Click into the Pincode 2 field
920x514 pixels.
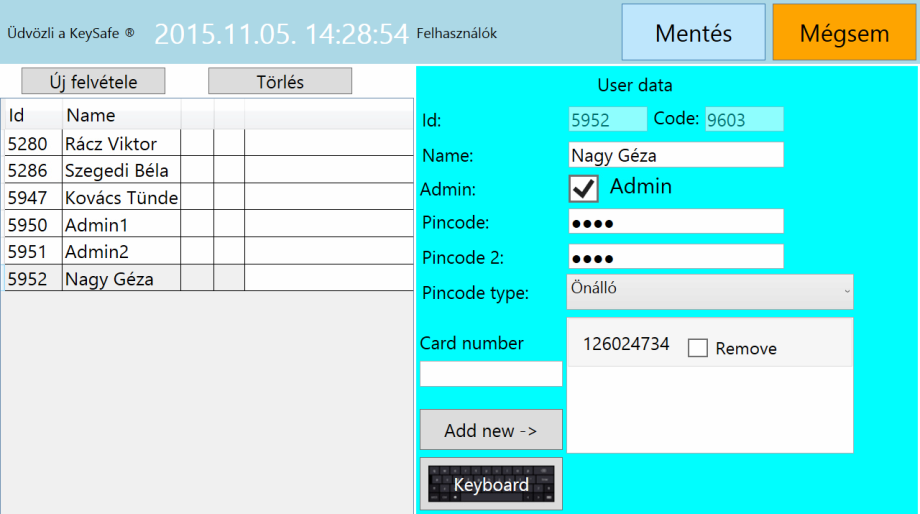(676, 256)
